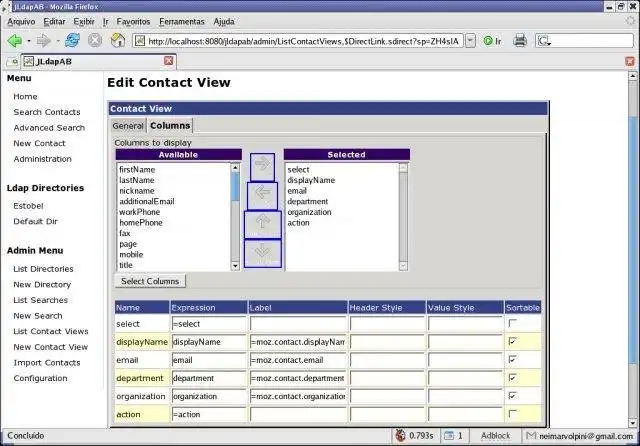This screenshot has width=640, height=446.
Task: Click the new tab icon left of JLdapAB tab
Action: coord(12,62)
